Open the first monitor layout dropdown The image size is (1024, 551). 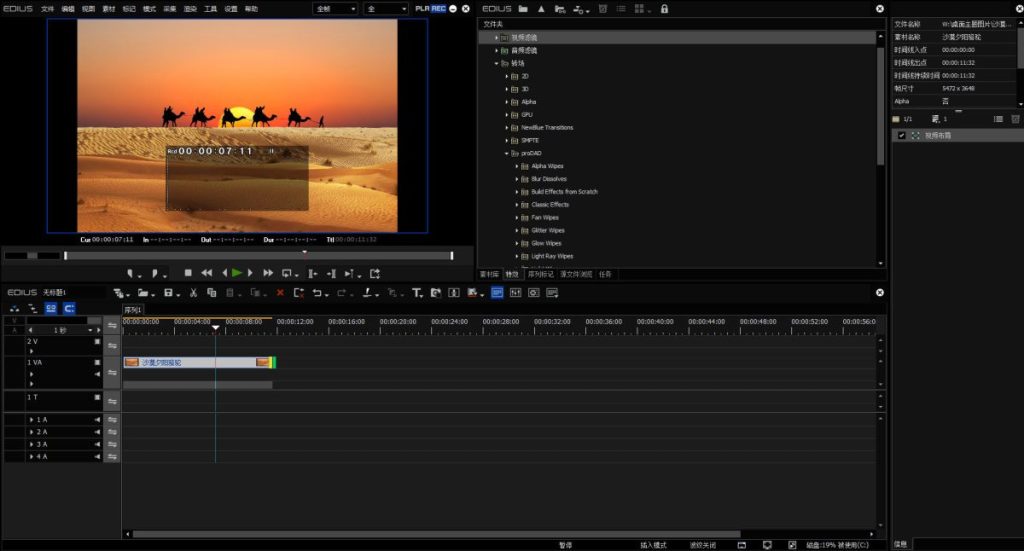pos(336,8)
